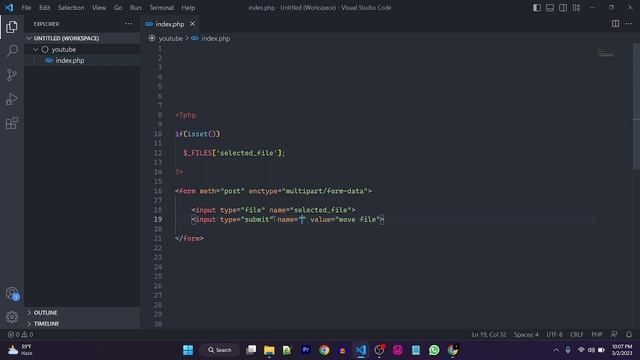Collapse the UNTITLED (WORKSPACE) section
Image resolution: width=640 pixels, height=360 pixels.
[x=82, y=38]
